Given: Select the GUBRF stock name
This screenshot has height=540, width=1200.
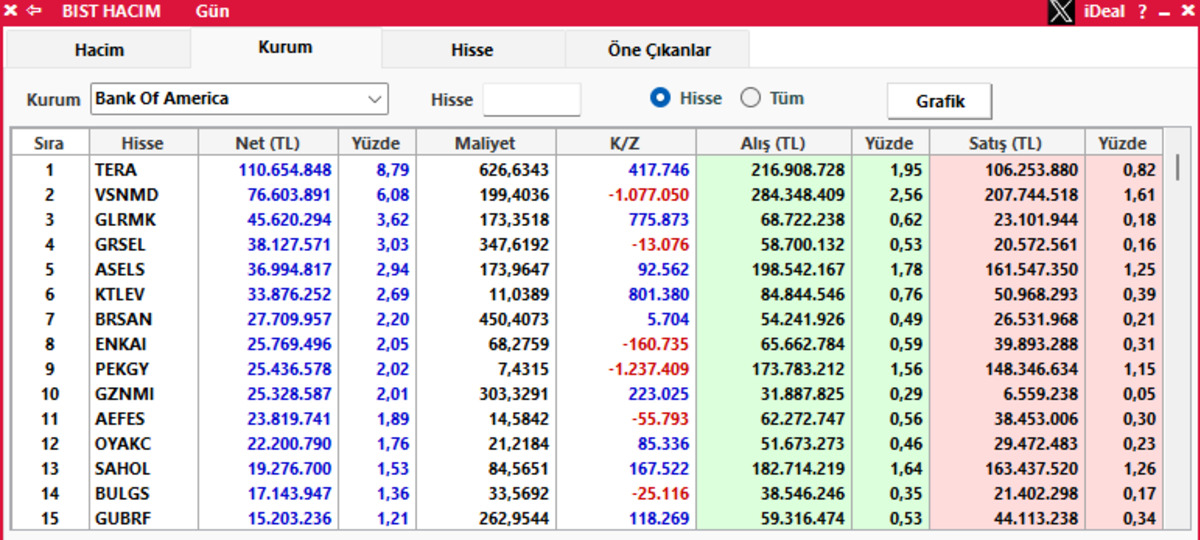Looking at the screenshot, I should click(x=123, y=519).
